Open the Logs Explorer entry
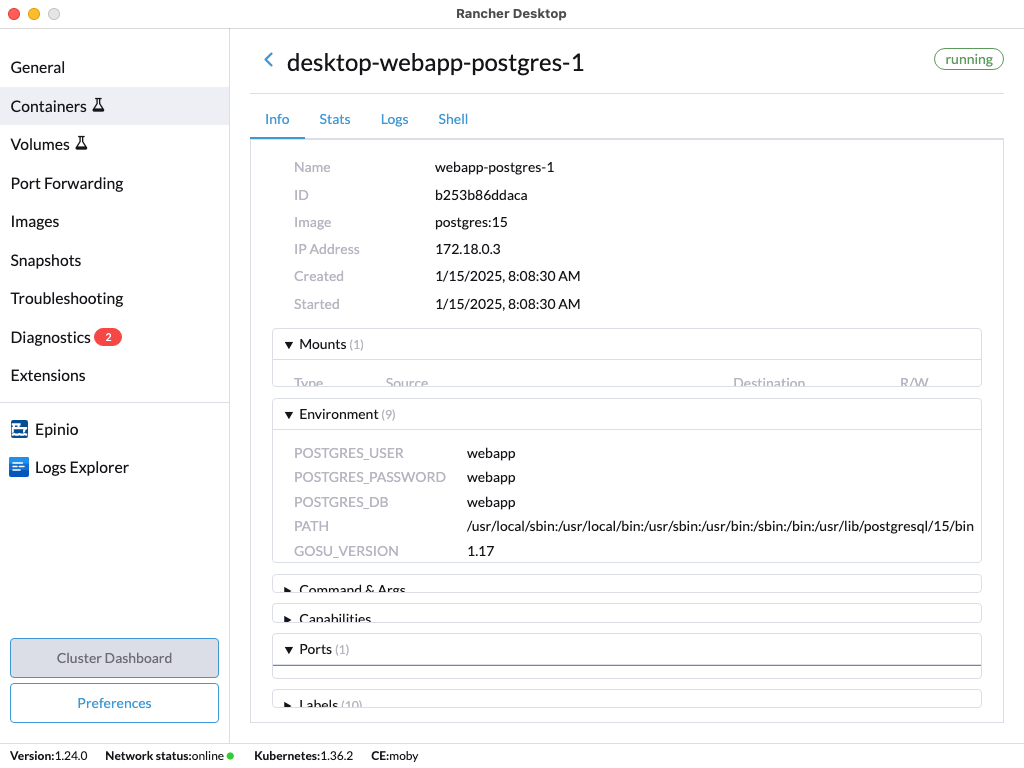 tap(114, 467)
